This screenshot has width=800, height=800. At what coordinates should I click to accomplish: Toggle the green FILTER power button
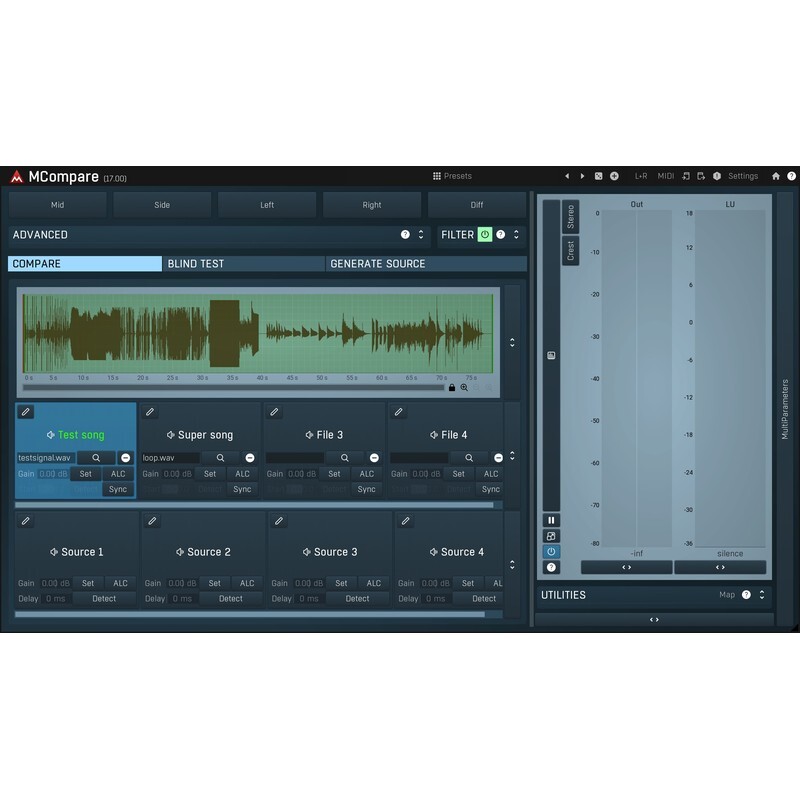tap(485, 235)
